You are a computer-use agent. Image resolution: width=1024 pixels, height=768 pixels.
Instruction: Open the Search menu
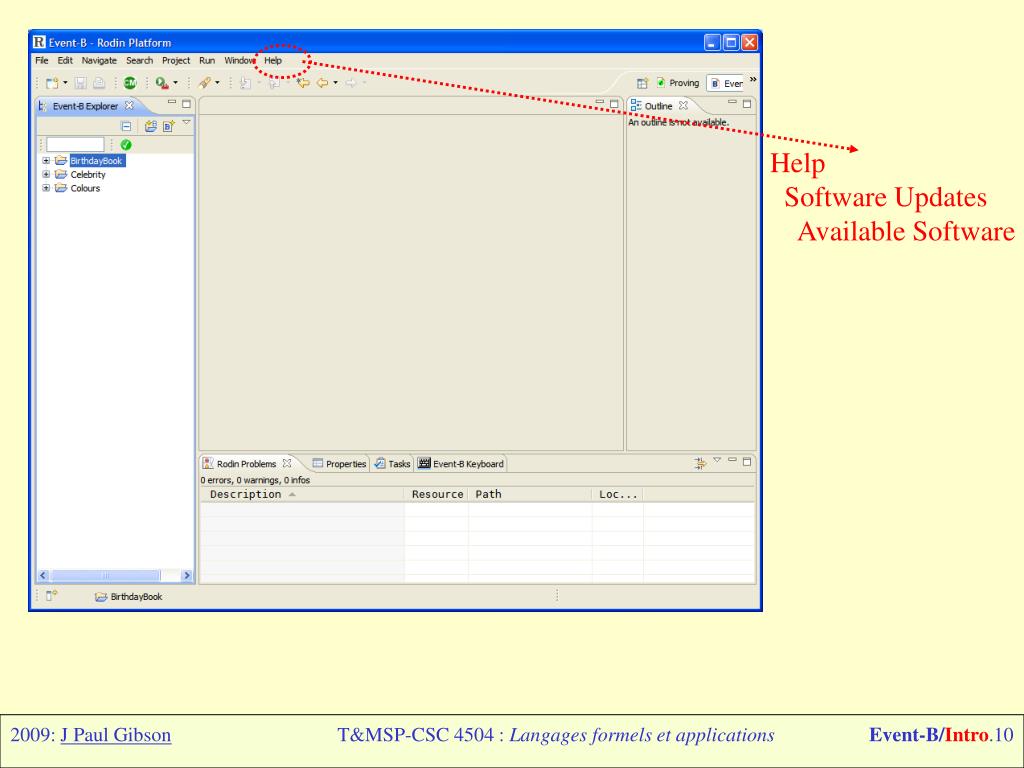[140, 61]
